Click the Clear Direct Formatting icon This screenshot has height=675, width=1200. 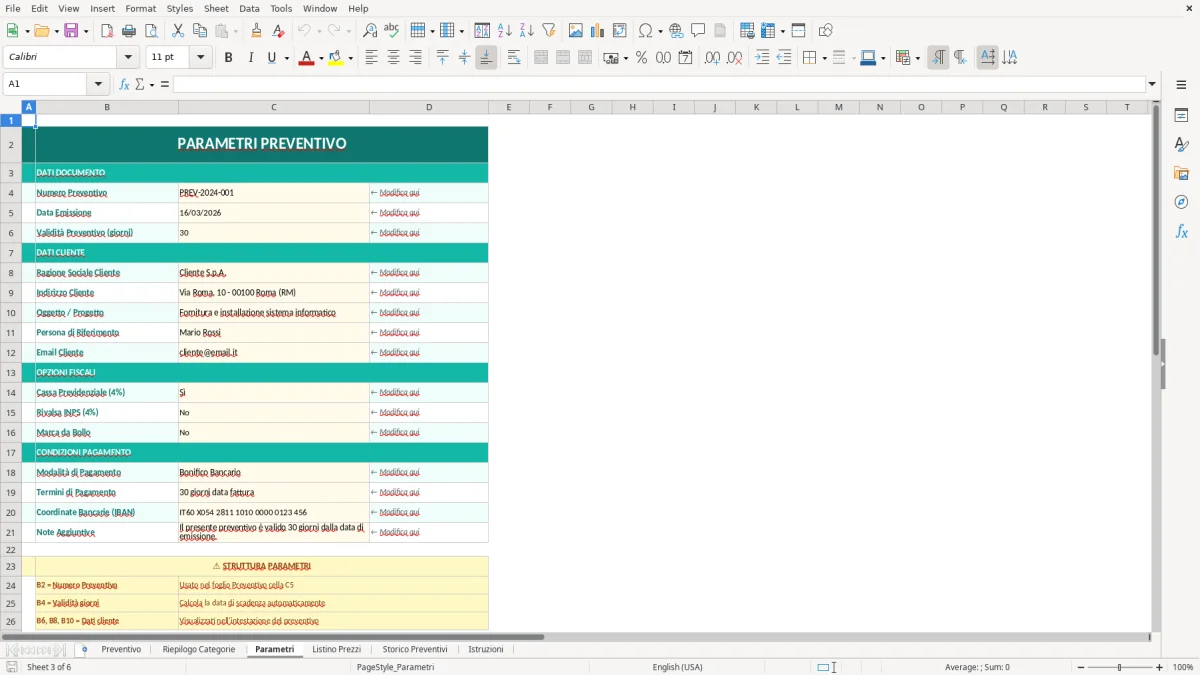click(x=279, y=31)
